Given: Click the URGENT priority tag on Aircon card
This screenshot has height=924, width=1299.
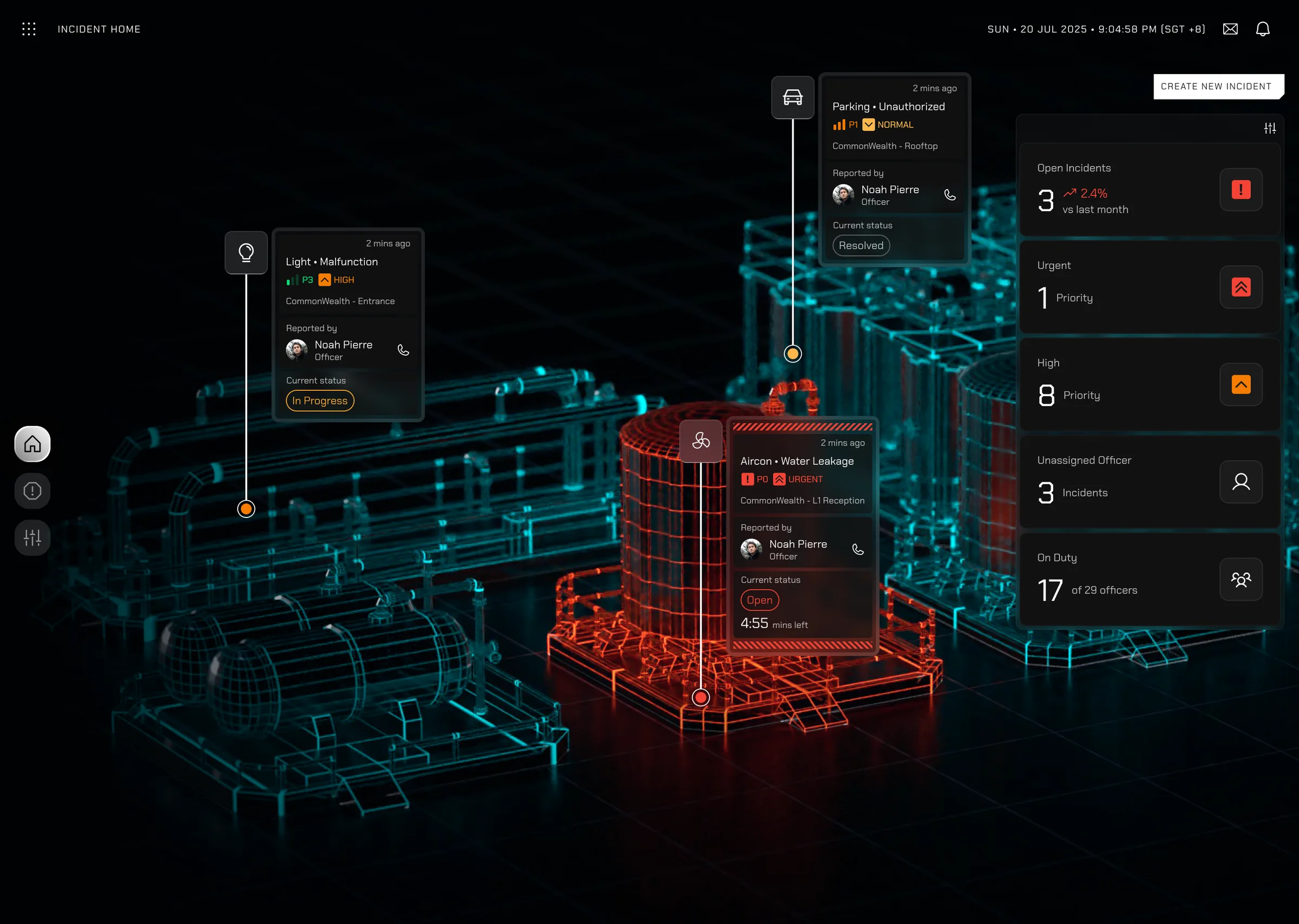Looking at the screenshot, I should 798,479.
